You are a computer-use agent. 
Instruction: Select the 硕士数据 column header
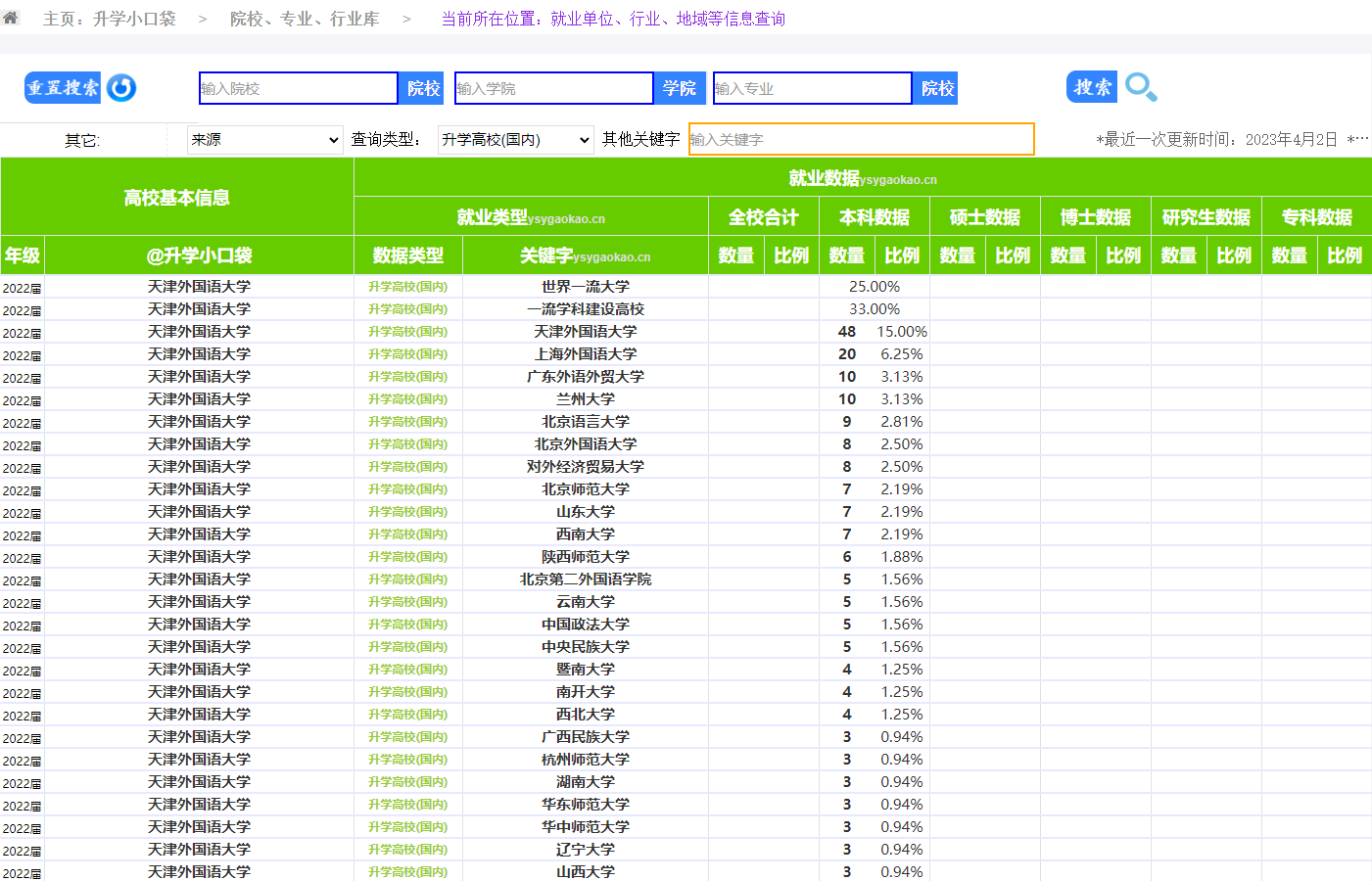984,217
